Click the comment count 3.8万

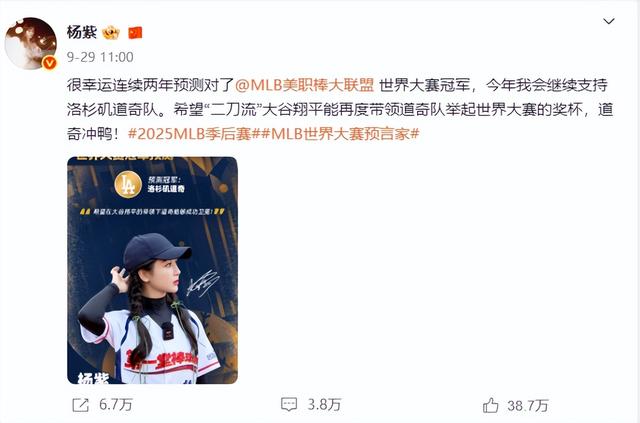click(324, 405)
